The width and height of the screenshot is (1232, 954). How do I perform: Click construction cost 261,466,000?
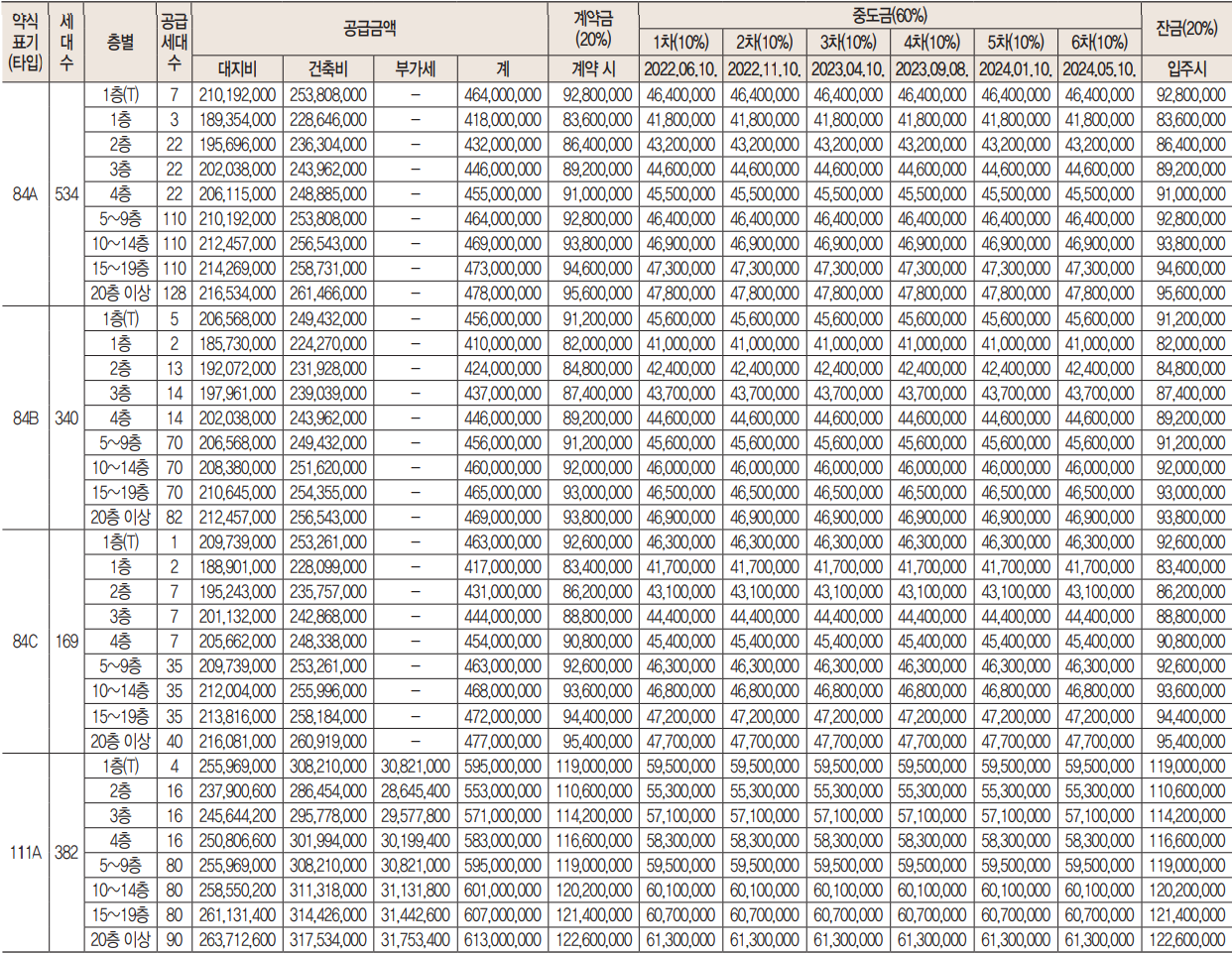point(327,294)
